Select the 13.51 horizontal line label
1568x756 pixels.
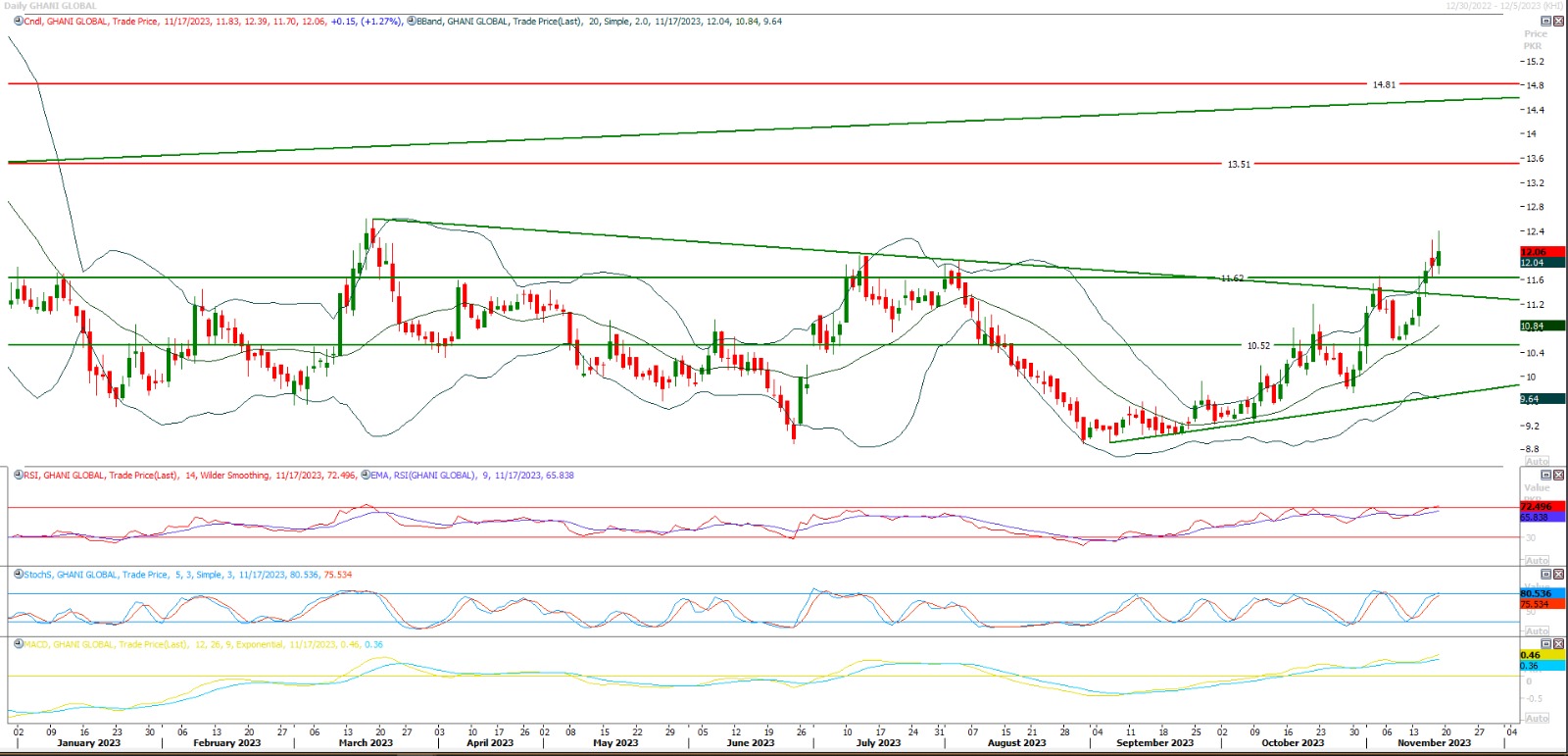click(1239, 165)
